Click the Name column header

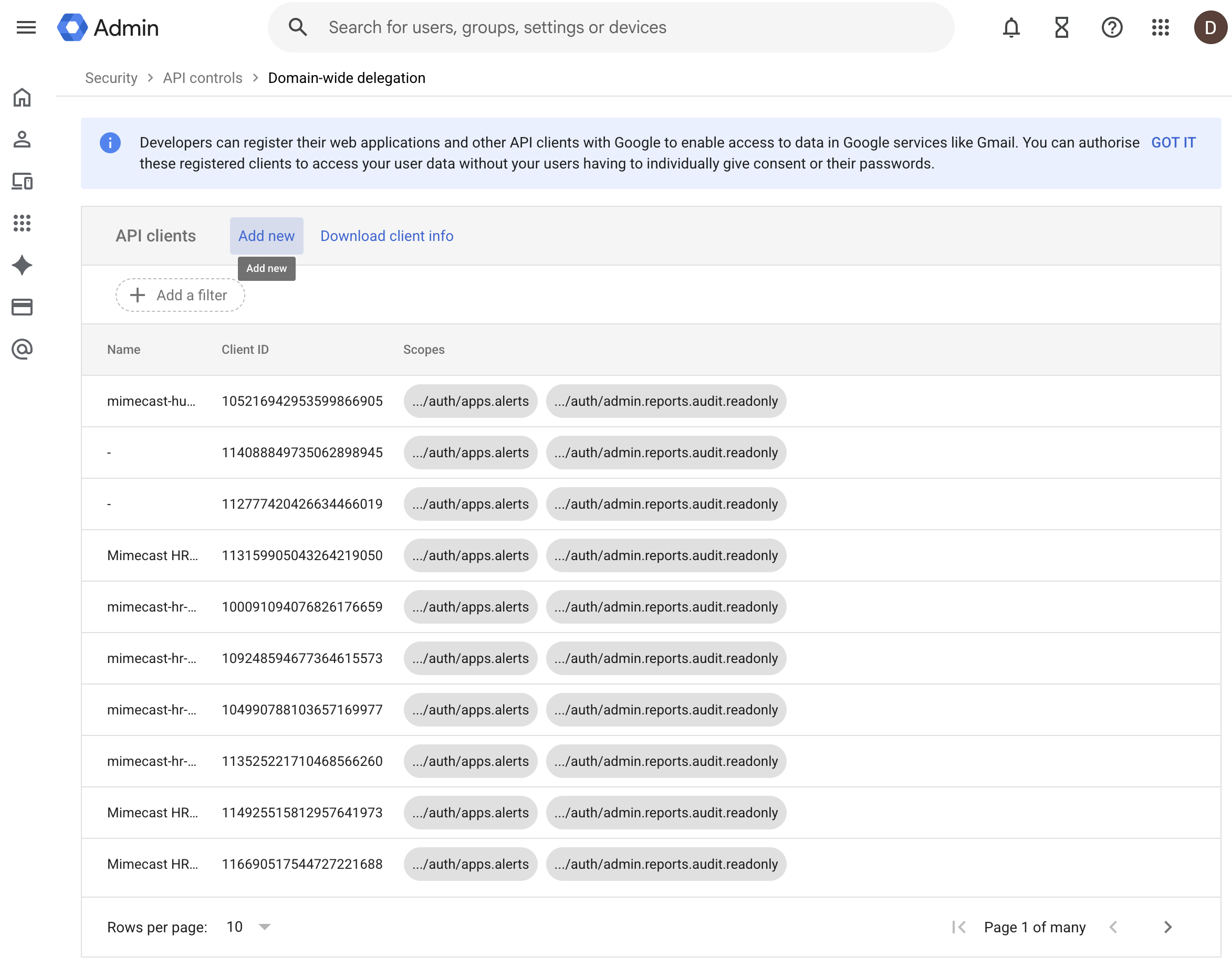coord(123,350)
